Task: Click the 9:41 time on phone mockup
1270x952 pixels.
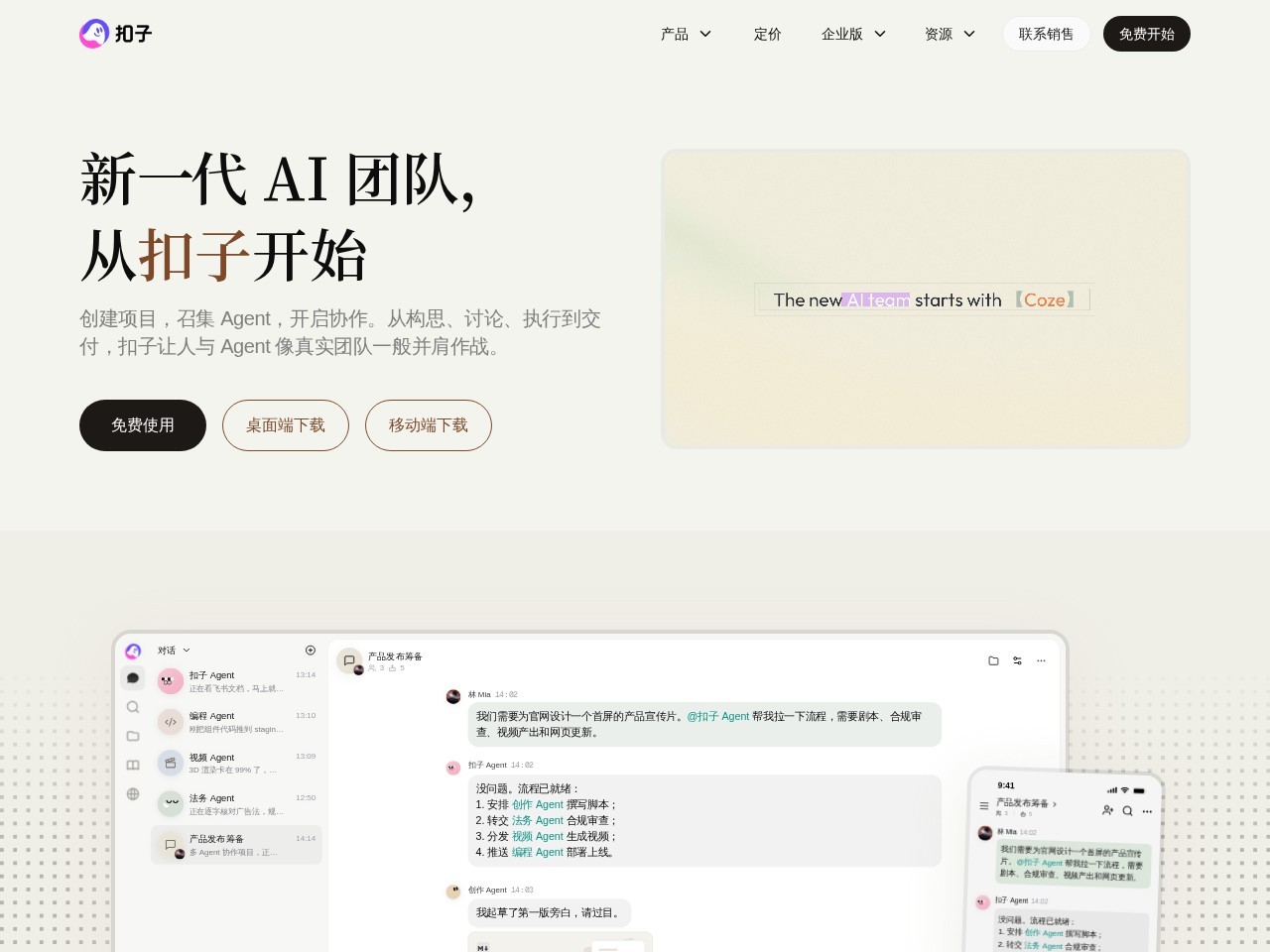Action: click(1006, 785)
